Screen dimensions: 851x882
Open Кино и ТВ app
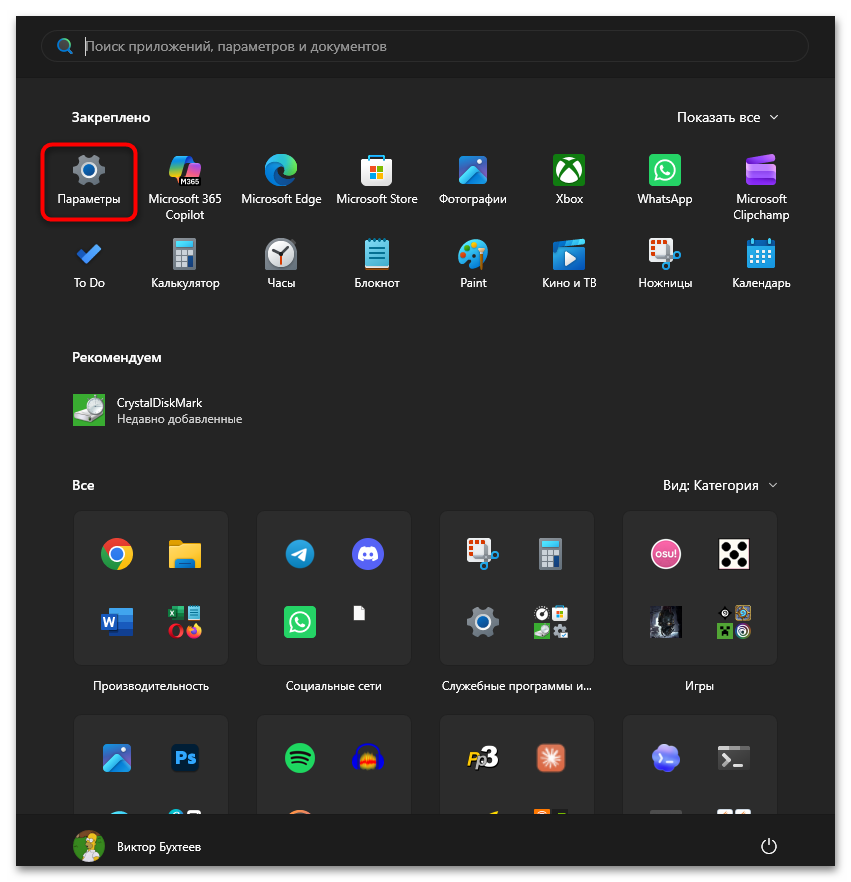coord(569,264)
